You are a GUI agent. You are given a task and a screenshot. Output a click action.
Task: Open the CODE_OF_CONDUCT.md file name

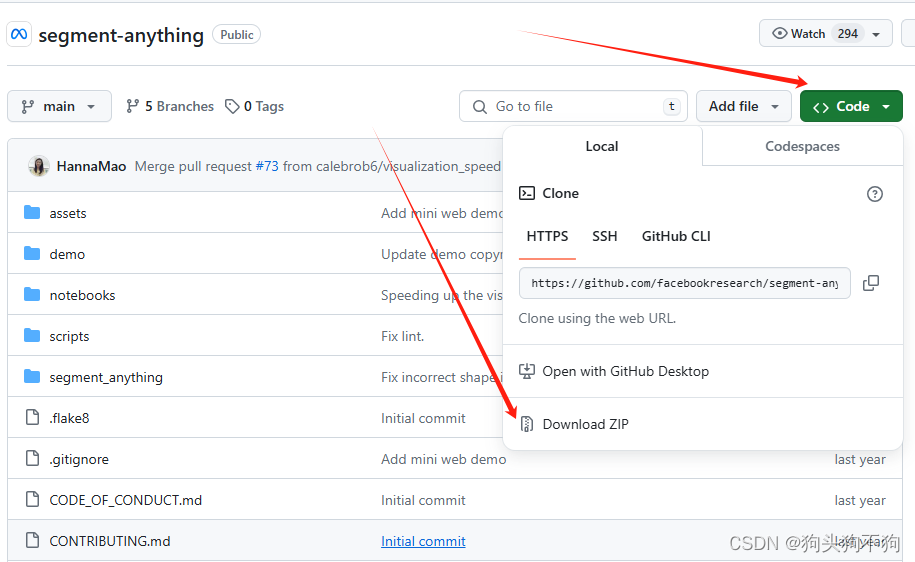tap(125, 500)
